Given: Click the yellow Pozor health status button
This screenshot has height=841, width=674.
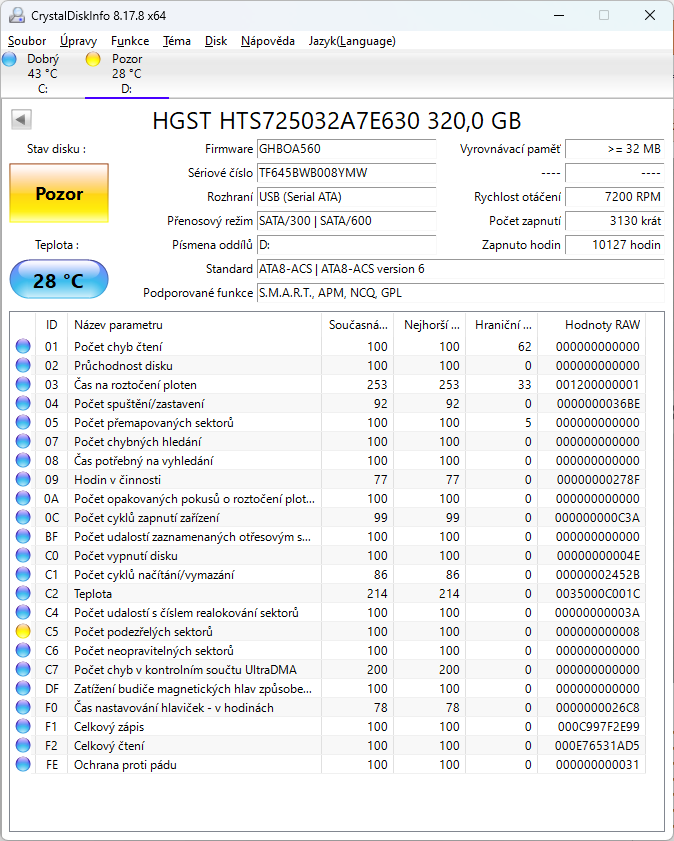Looking at the screenshot, I should [59, 193].
